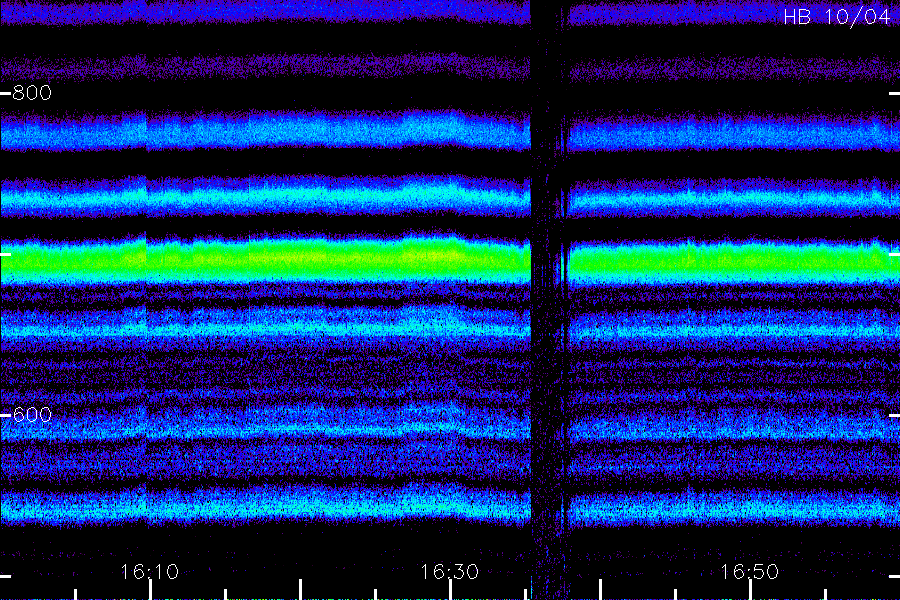This screenshot has width=900, height=600.
Task: Click the HB 10/04 caption text
Action: (836, 17)
